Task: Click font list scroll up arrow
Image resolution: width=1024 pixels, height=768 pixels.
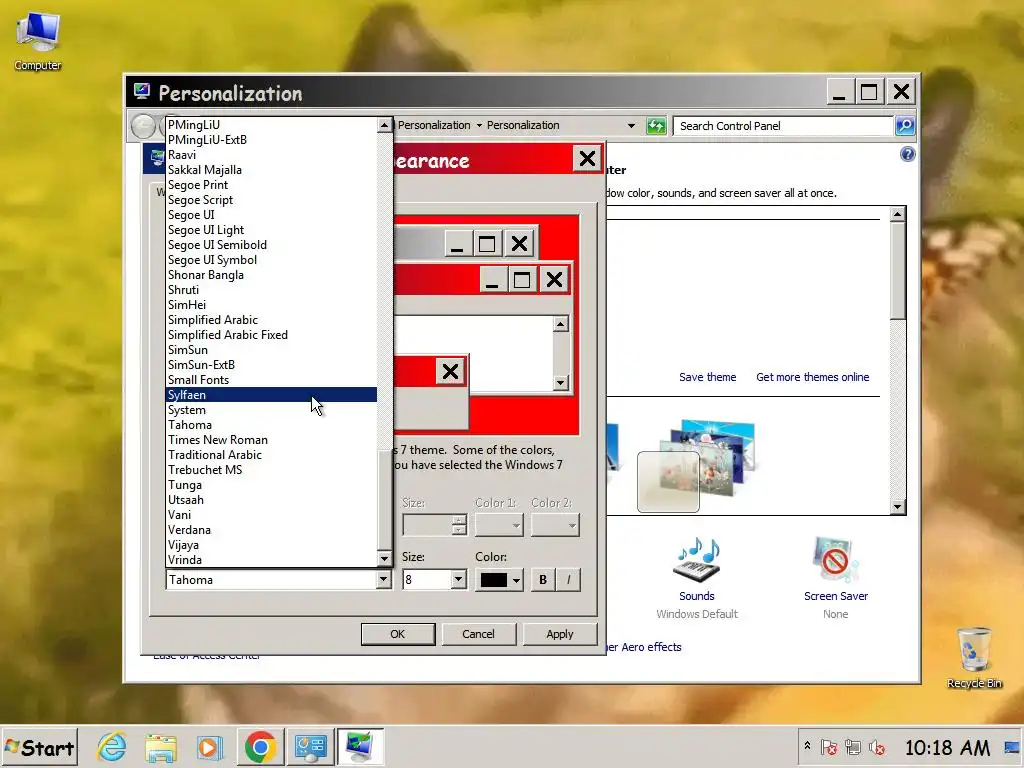Action: click(384, 125)
